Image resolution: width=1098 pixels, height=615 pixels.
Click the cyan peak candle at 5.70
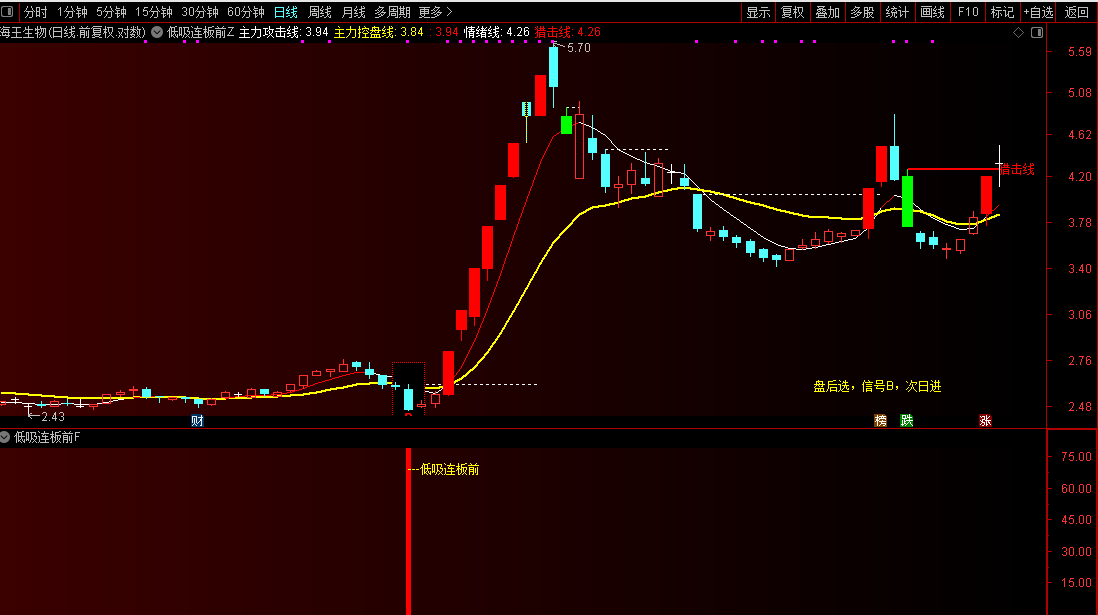point(553,67)
